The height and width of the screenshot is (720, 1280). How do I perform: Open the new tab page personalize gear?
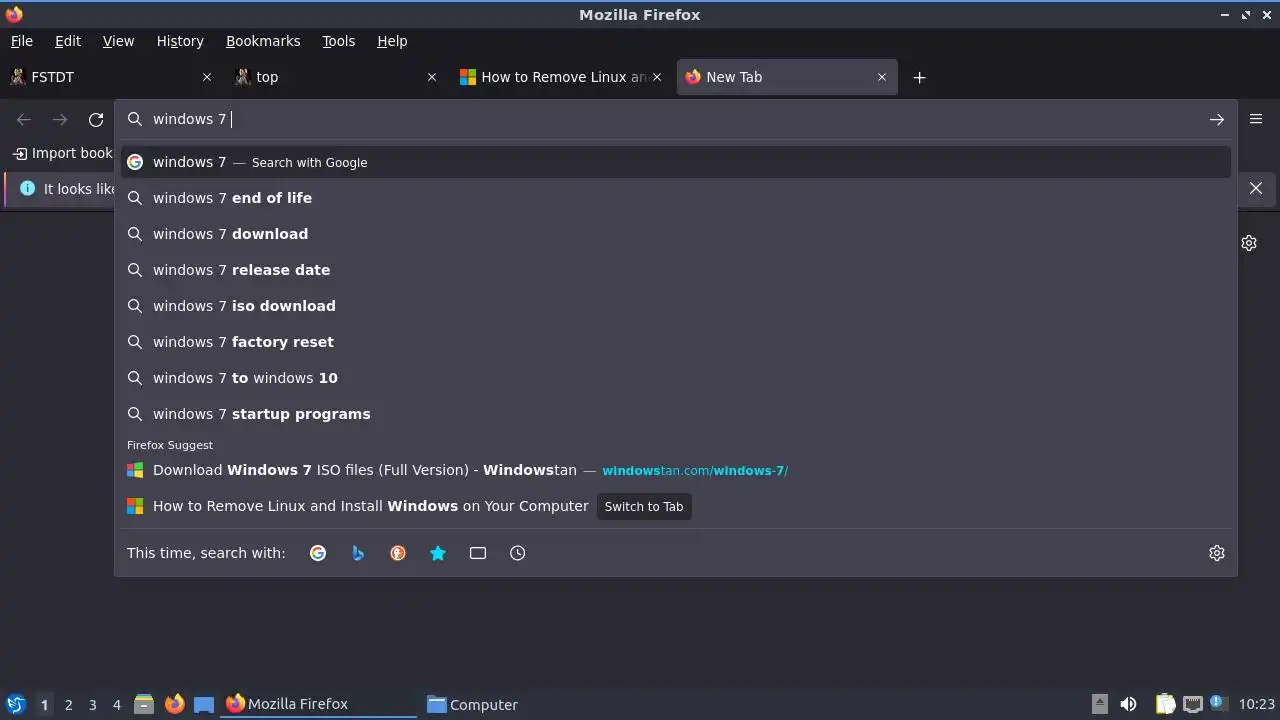pyautogui.click(x=1249, y=243)
